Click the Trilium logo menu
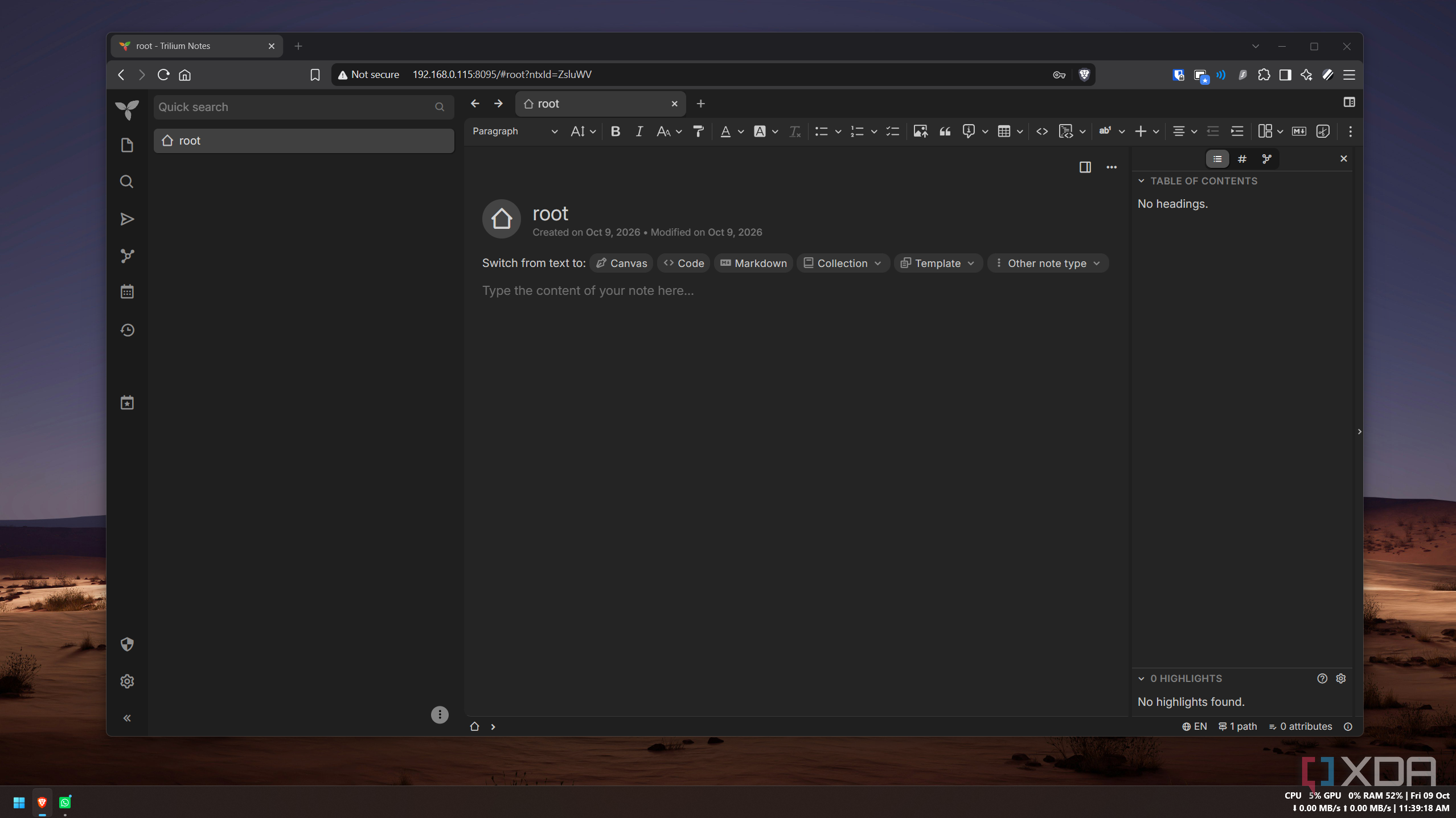 127,109
